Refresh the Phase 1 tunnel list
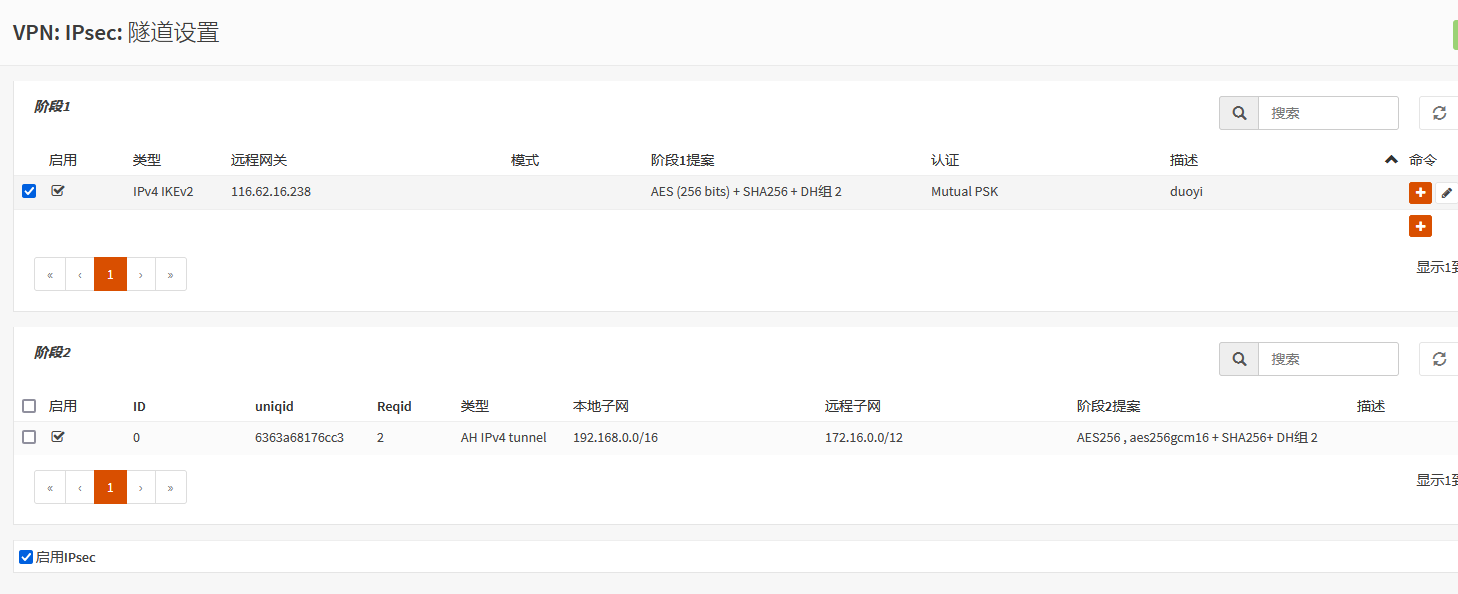 pos(1439,113)
